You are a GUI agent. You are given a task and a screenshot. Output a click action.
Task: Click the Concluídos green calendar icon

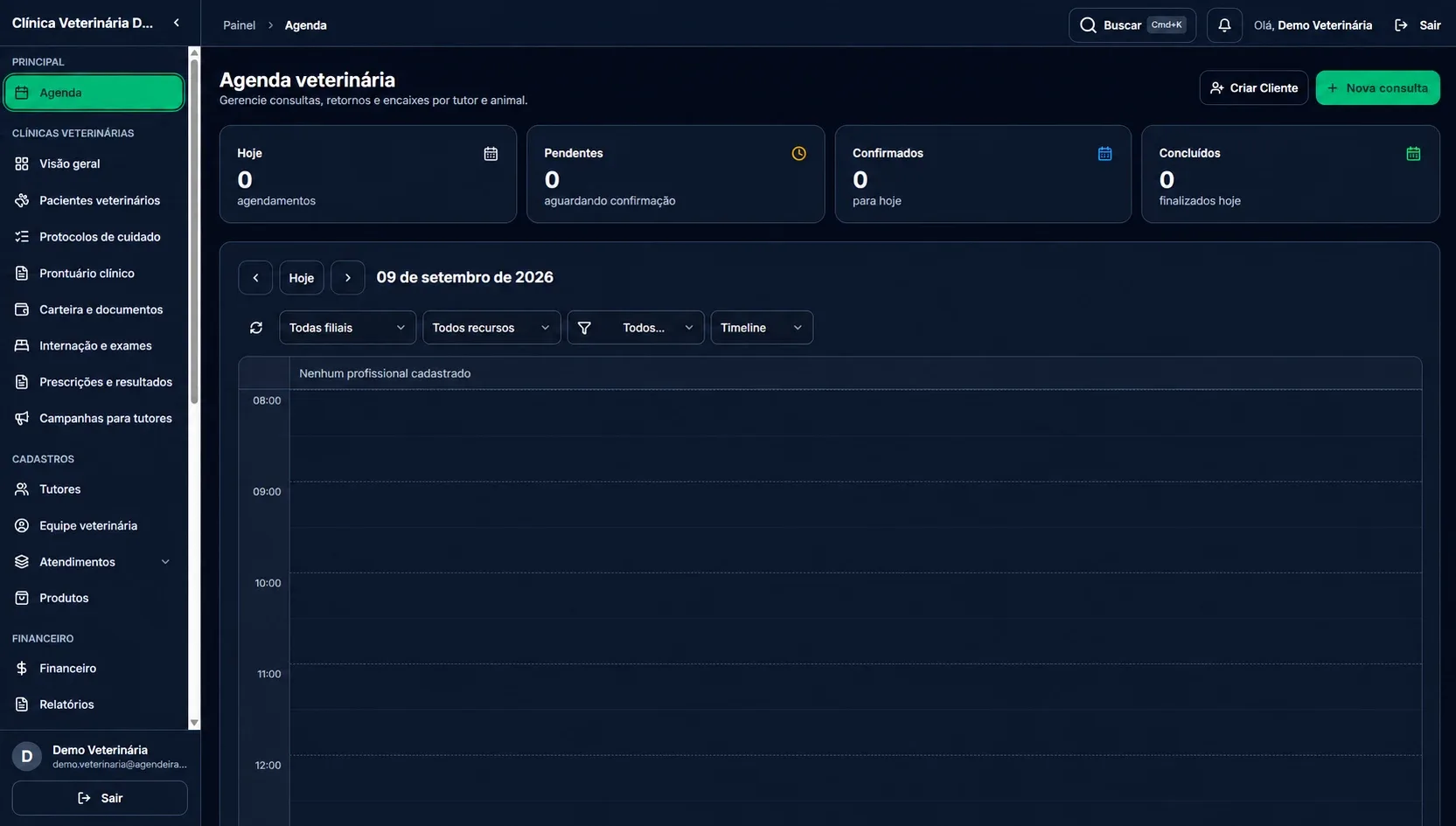(1413, 154)
